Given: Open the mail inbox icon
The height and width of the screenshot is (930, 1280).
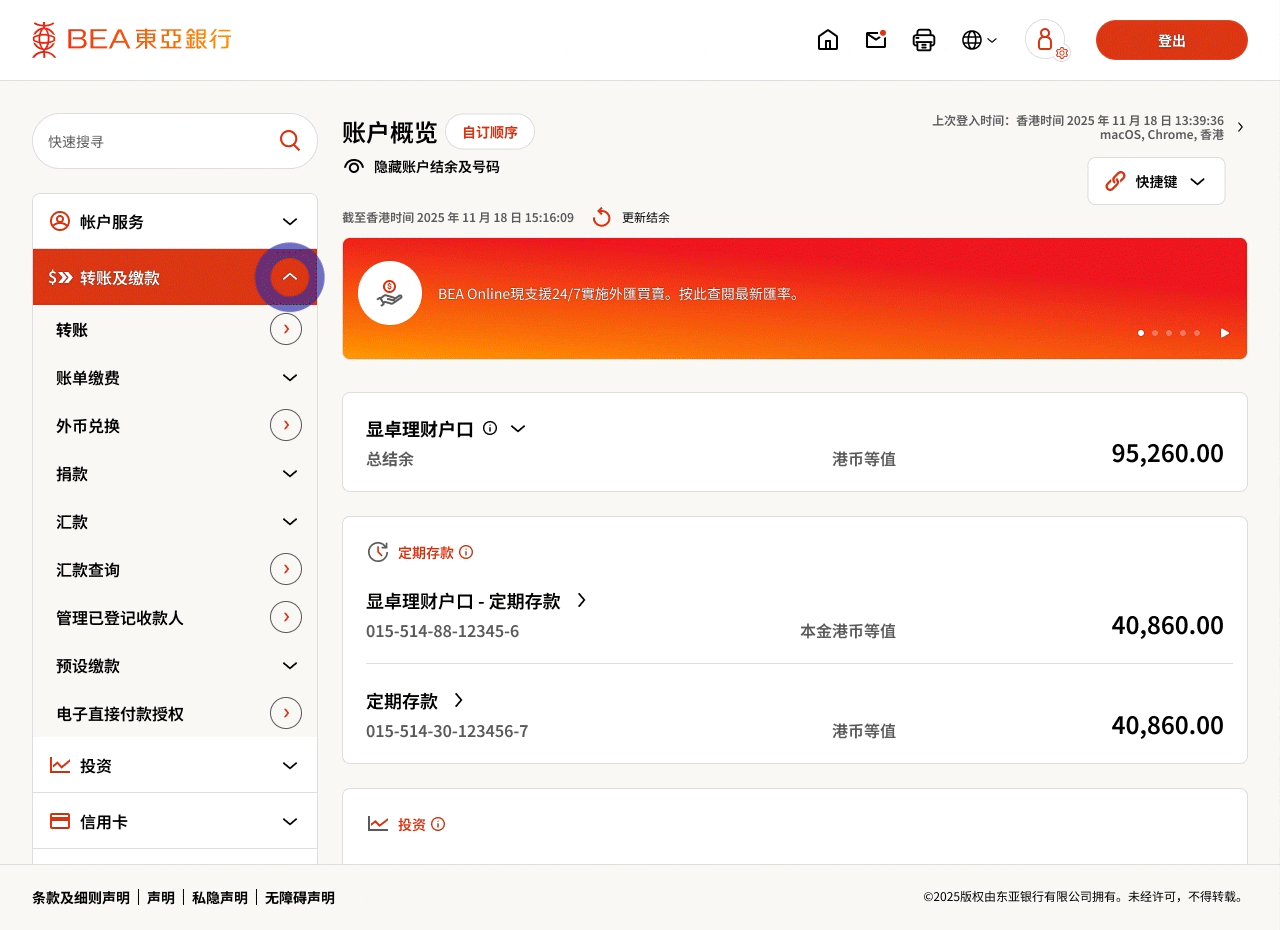Looking at the screenshot, I should click(876, 40).
